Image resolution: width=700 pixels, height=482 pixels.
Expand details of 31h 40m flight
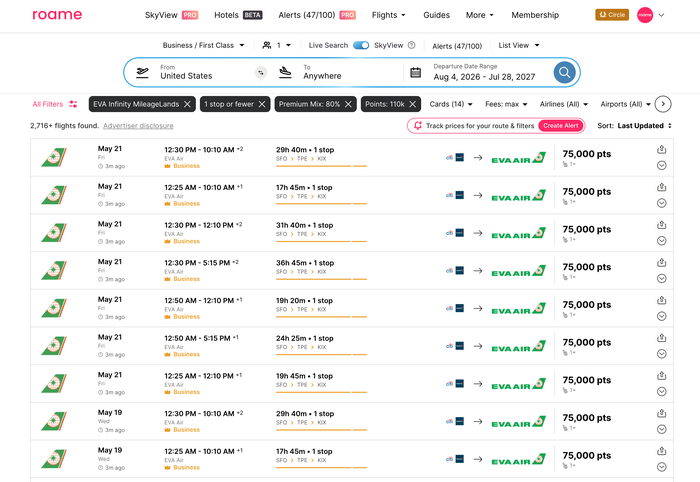(x=662, y=241)
